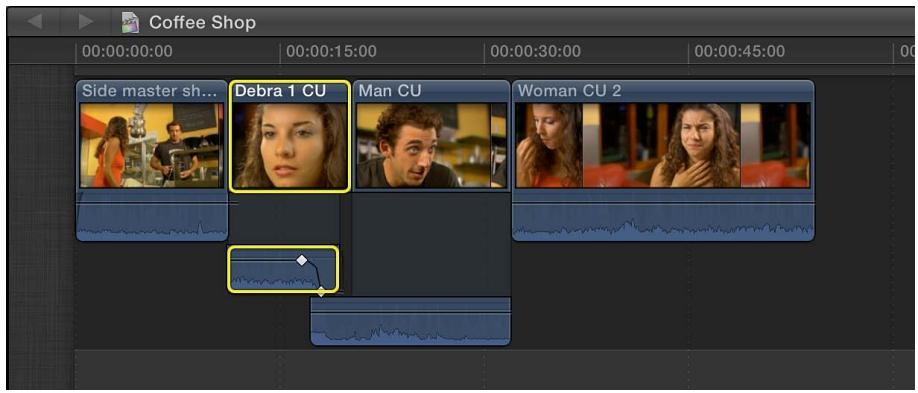Click Man CU audio volume line
This screenshot has height=393, width=918.
410,312
